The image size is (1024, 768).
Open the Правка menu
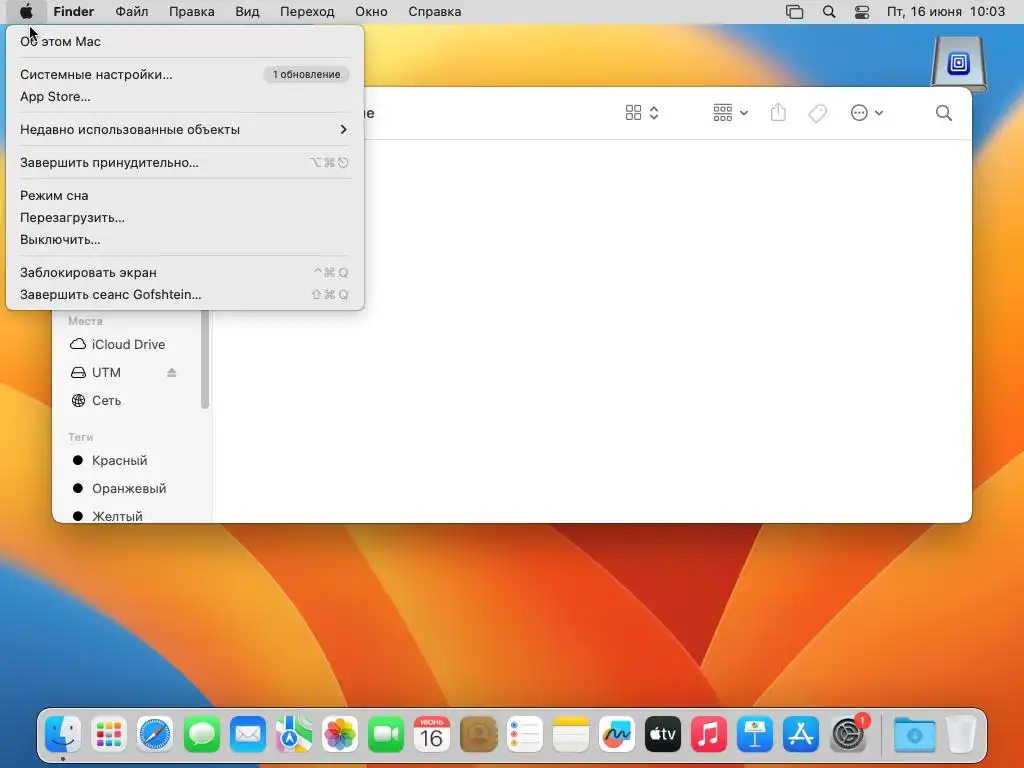tap(191, 12)
